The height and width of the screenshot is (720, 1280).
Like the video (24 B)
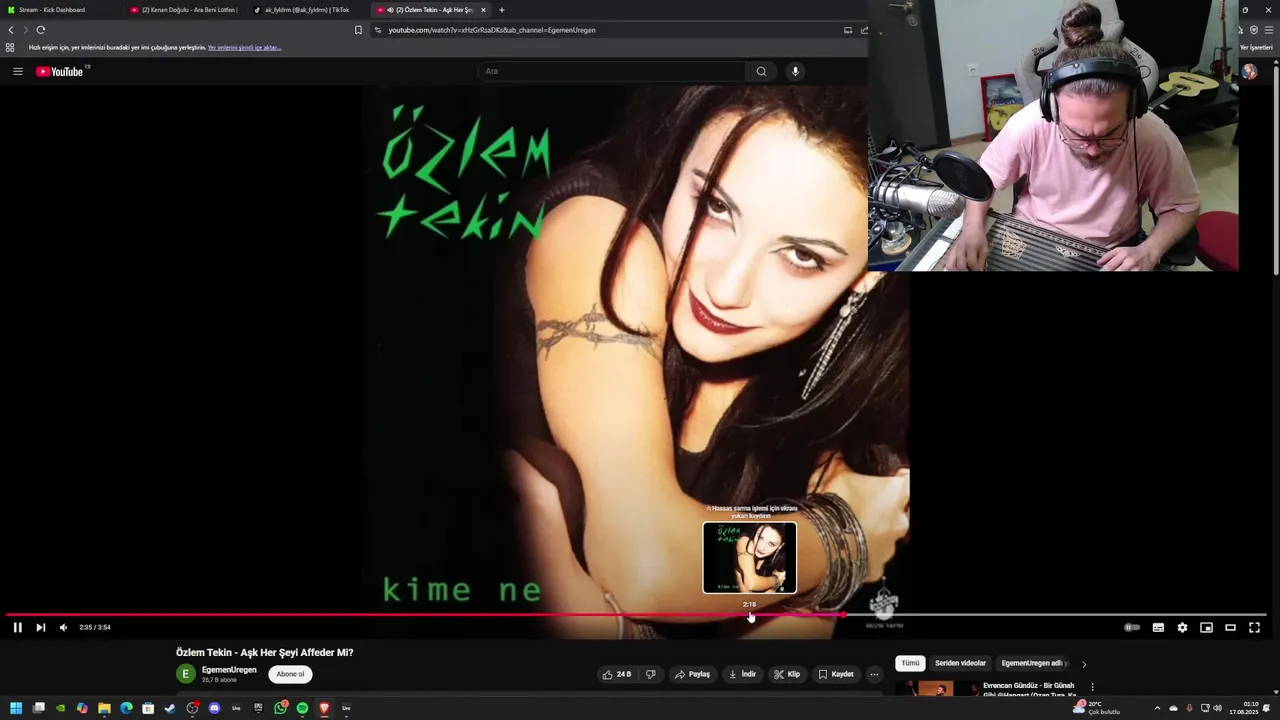(x=616, y=674)
